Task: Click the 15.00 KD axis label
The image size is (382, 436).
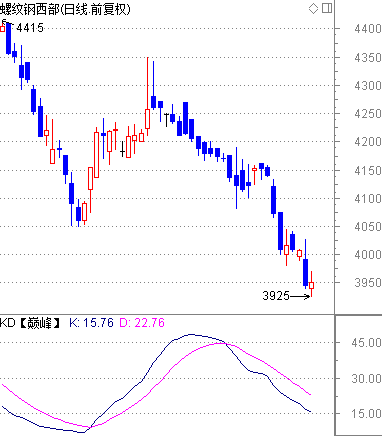Action: pyautogui.click(x=366, y=414)
